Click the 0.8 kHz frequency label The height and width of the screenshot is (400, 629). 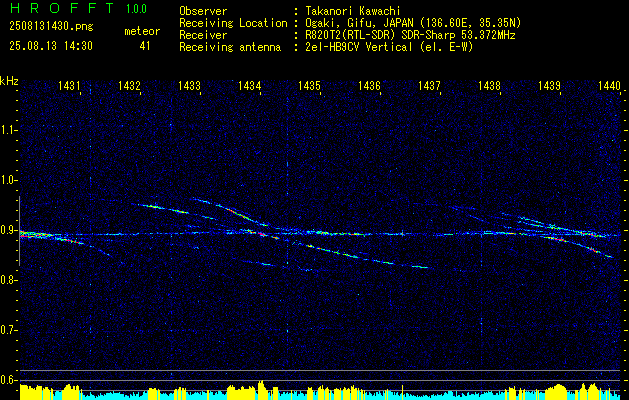pos(7,280)
